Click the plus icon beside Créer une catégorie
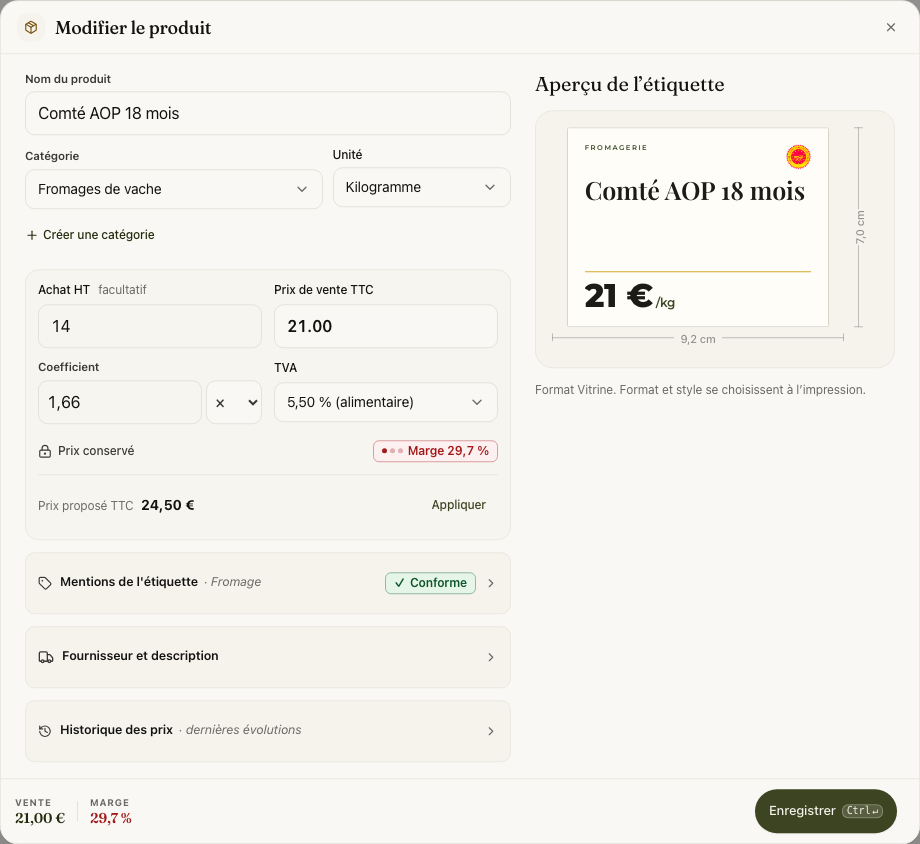The width and height of the screenshot is (920, 844). pos(32,235)
